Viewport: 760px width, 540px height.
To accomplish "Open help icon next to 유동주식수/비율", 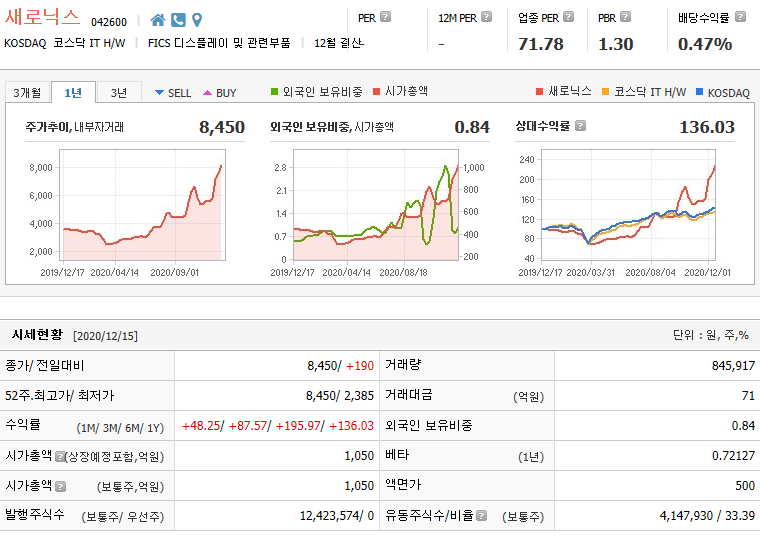I will click(x=481, y=516).
